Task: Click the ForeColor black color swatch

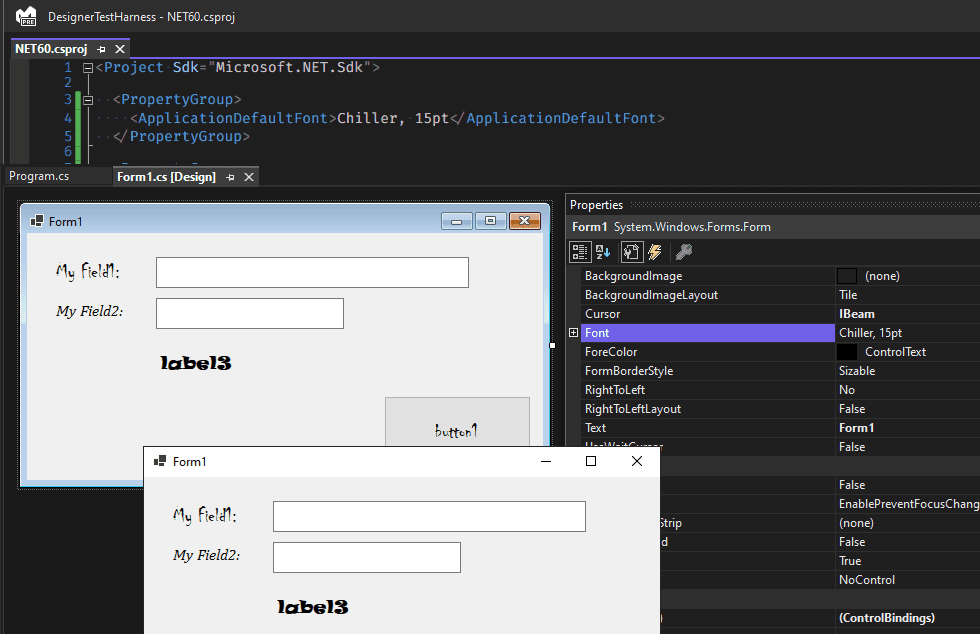Action: click(846, 352)
